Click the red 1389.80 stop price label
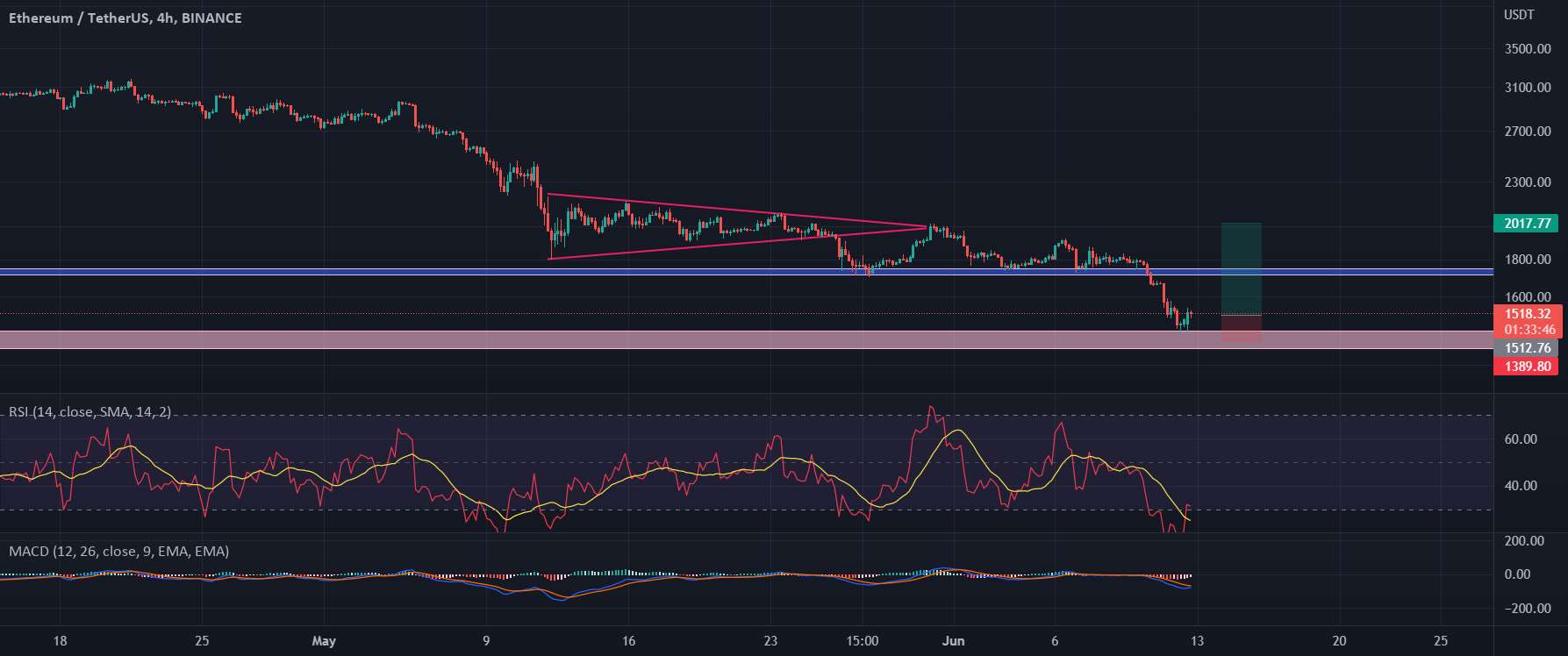1568x656 pixels. point(1526,366)
